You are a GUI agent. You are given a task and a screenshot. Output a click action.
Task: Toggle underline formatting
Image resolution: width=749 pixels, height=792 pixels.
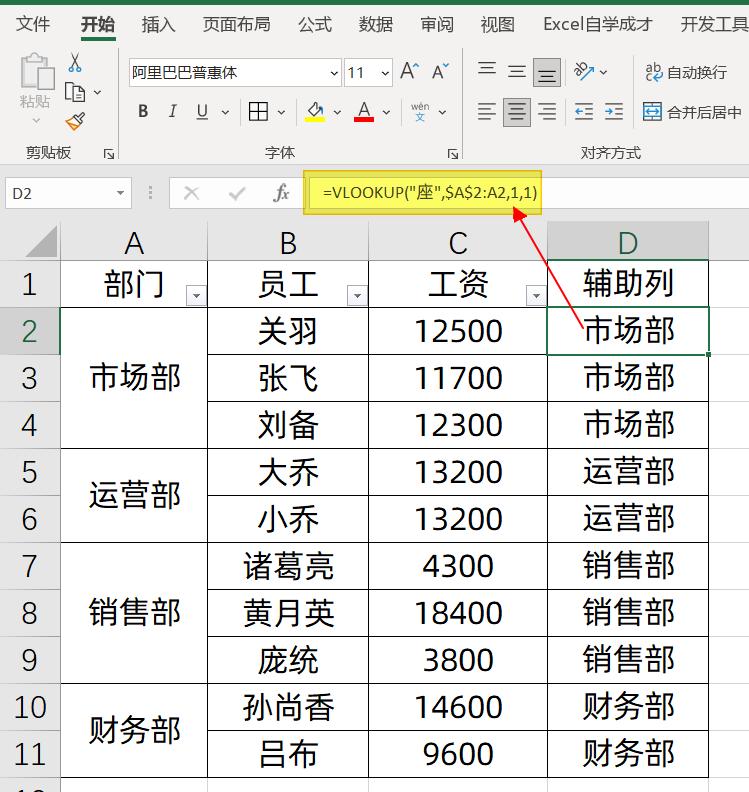[x=202, y=112]
